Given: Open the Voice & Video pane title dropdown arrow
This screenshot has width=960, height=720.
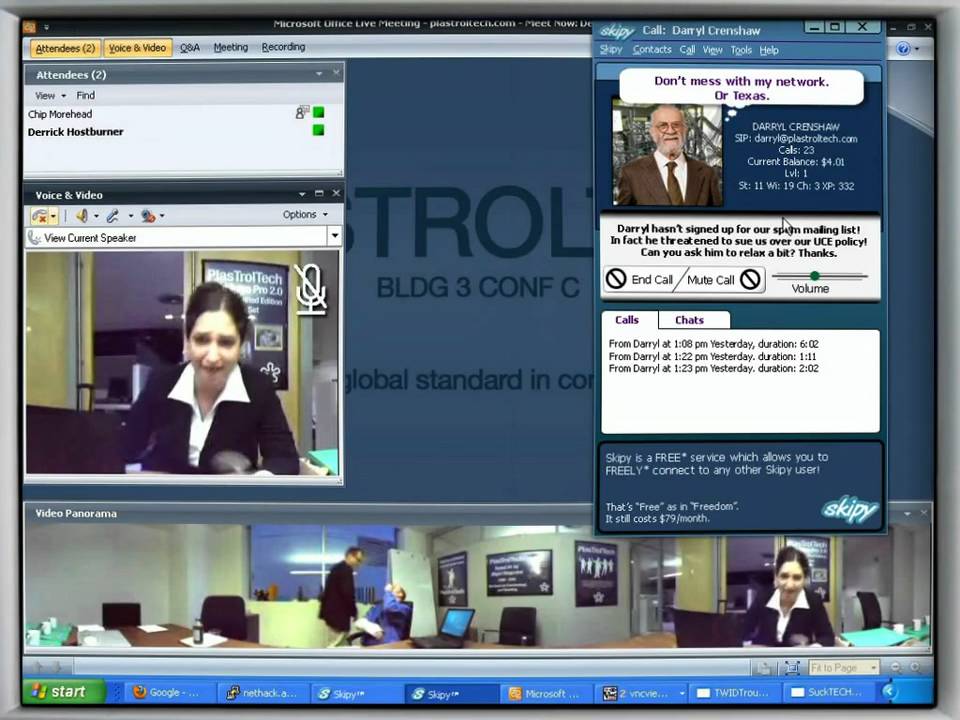Looking at the screenshot, I should point(302,194).
